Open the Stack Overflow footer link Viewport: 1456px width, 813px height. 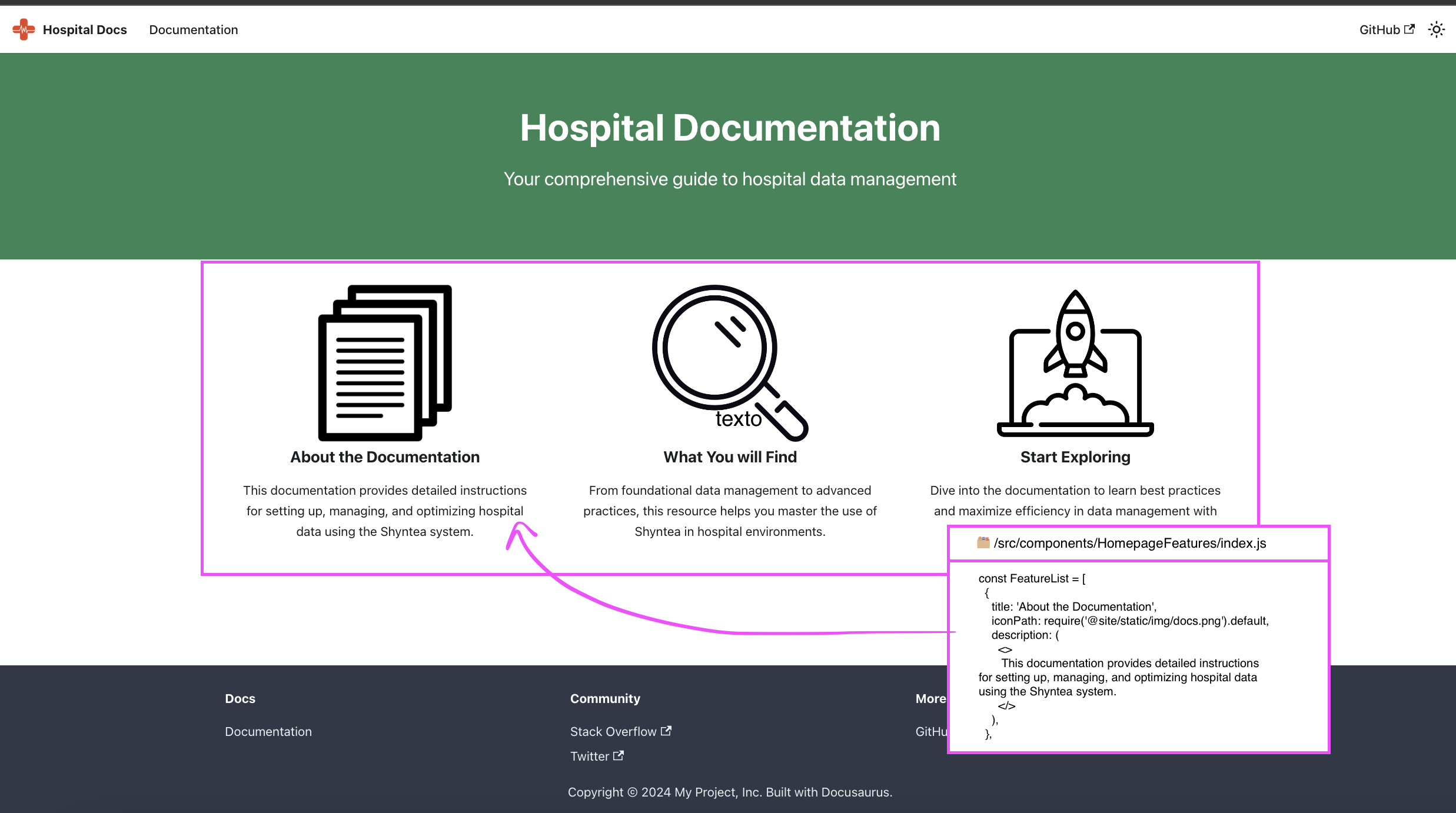click(613, 731)
